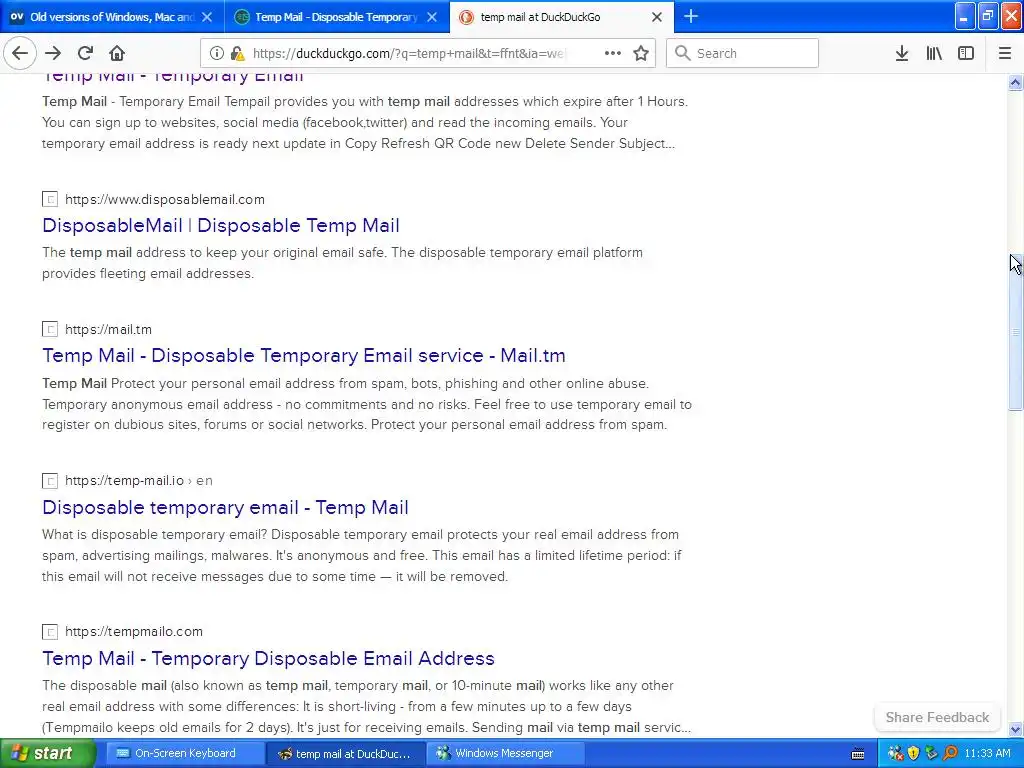The image size is (1024, 768).
Task: Click the scrollbar down arrow
Action: 1015,729
